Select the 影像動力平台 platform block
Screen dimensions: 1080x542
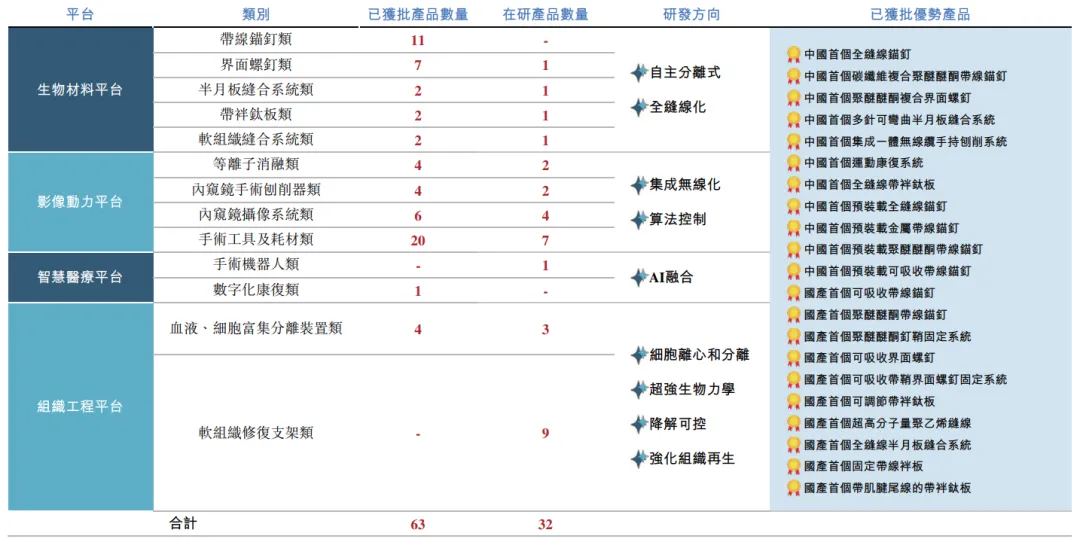coord(80,201)
